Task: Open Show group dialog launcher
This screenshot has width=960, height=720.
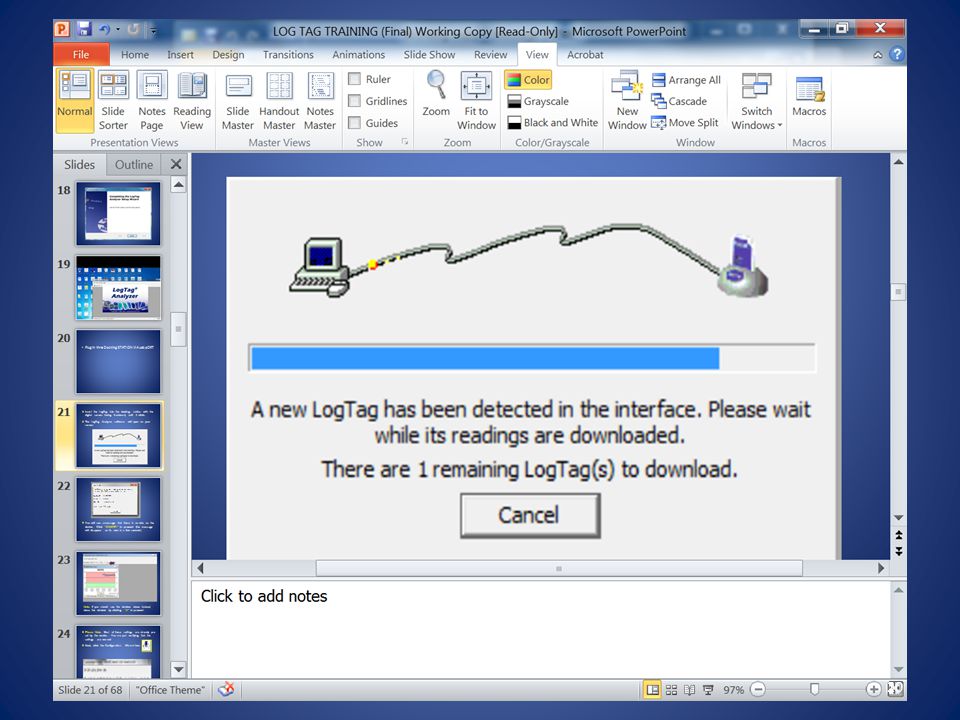Action: pos(404,142)
